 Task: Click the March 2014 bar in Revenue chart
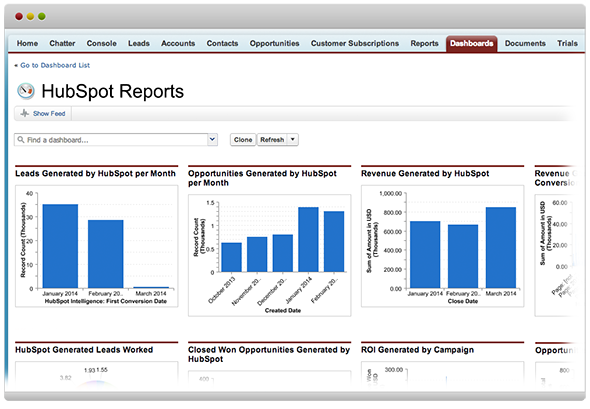(x=501, y=248)
